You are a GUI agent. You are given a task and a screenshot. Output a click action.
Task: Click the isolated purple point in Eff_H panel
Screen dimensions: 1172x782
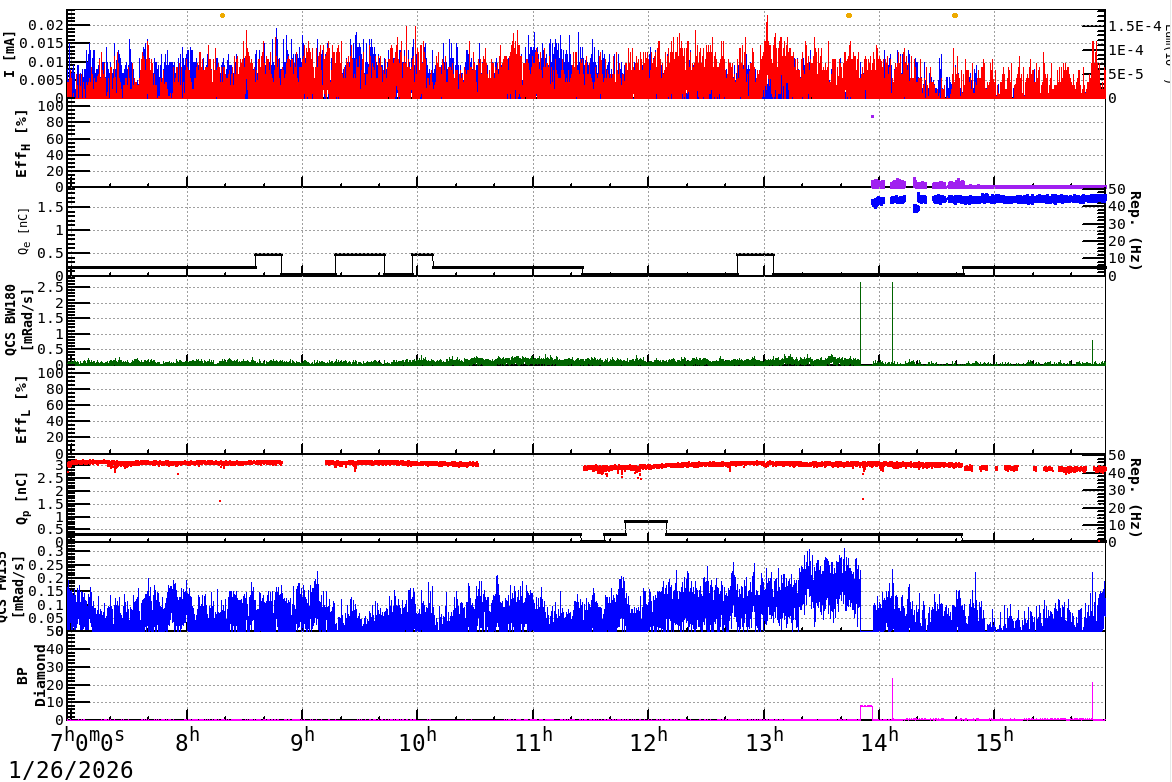click(x=872, y=117)
